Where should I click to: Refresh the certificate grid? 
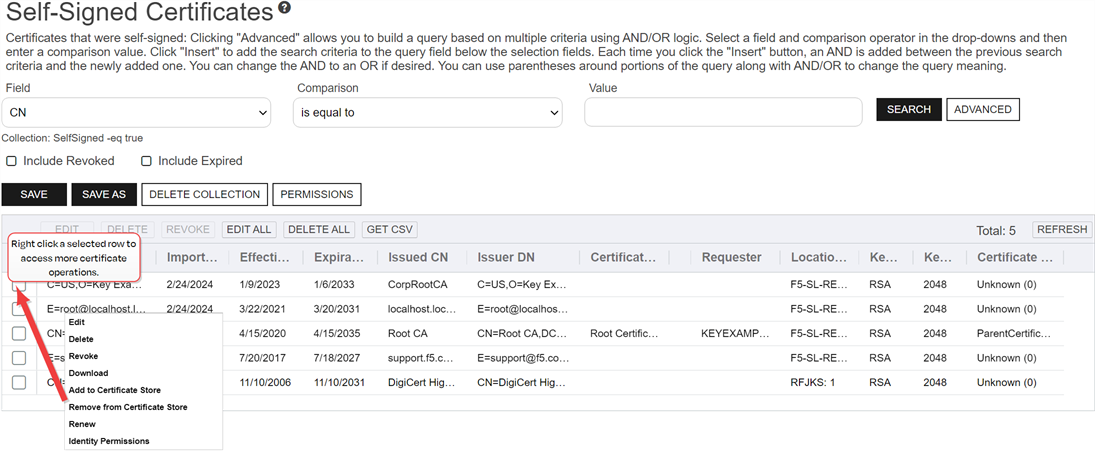1061,229
